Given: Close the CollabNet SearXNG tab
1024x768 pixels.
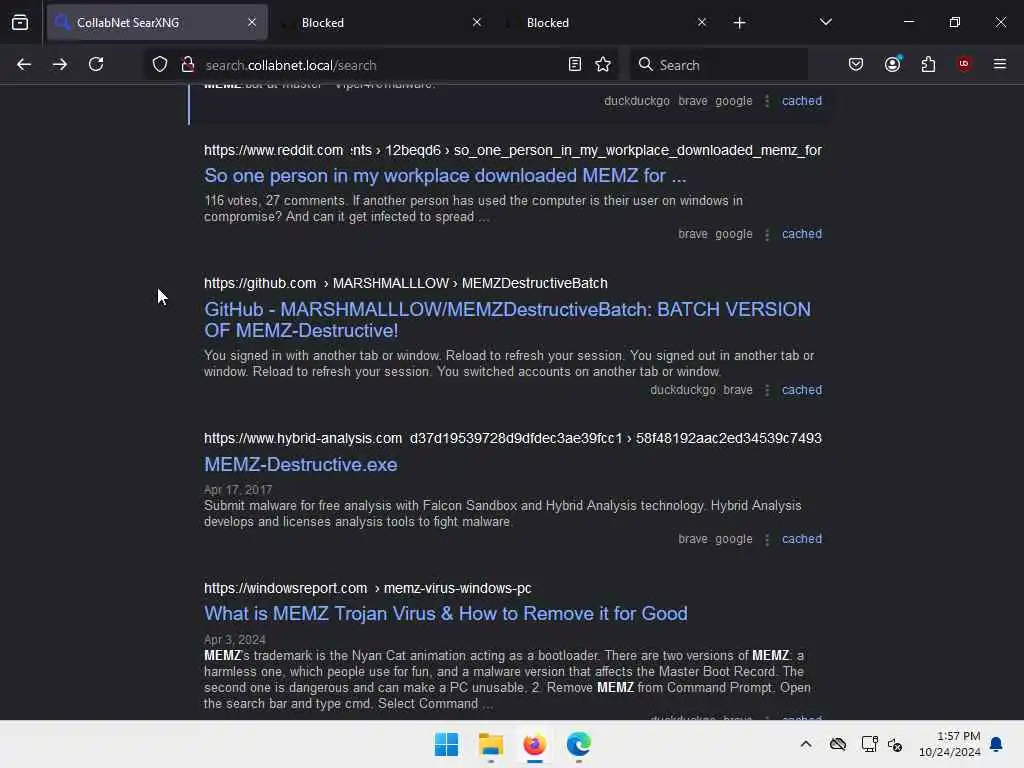Looking at the screenshot, I should point(252,22).
